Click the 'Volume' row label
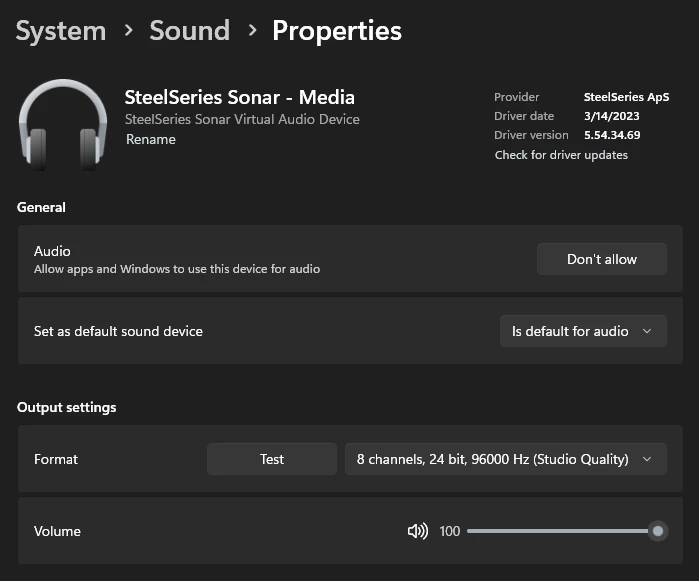Screen dimensions: 699x581 click(57, 531)
